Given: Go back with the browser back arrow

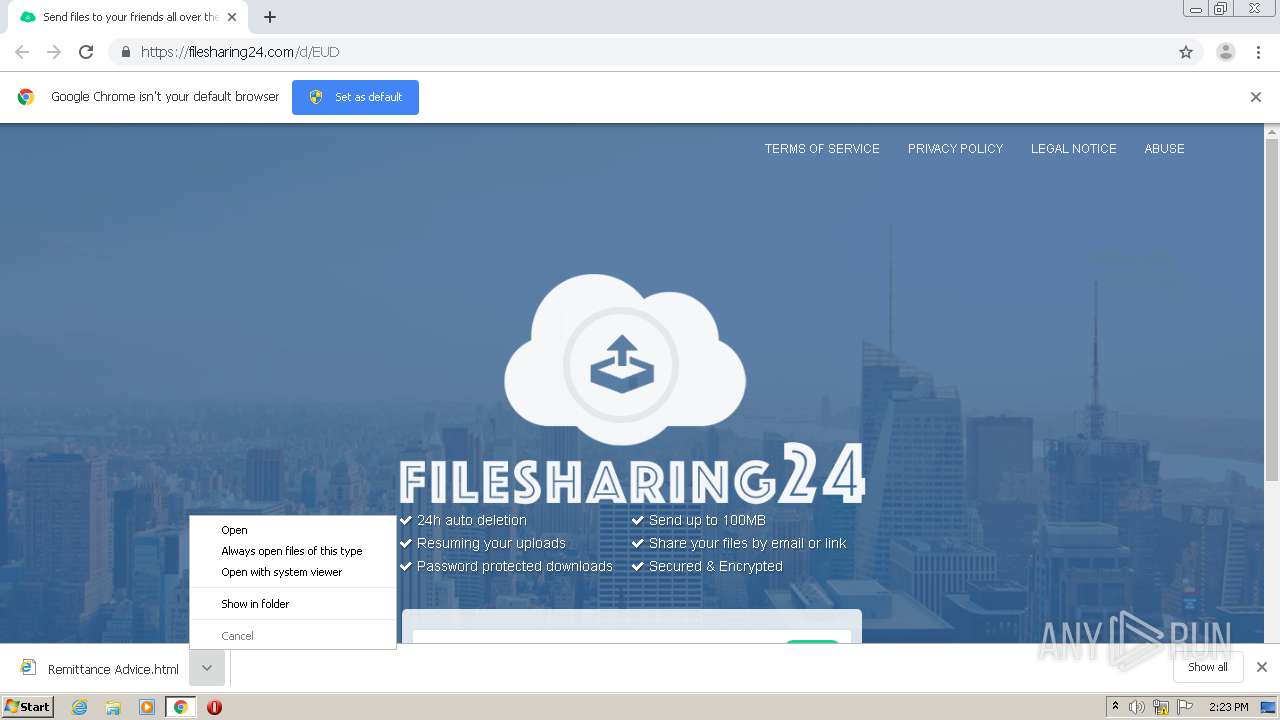Looking at the screenshot, I should 22,52.
